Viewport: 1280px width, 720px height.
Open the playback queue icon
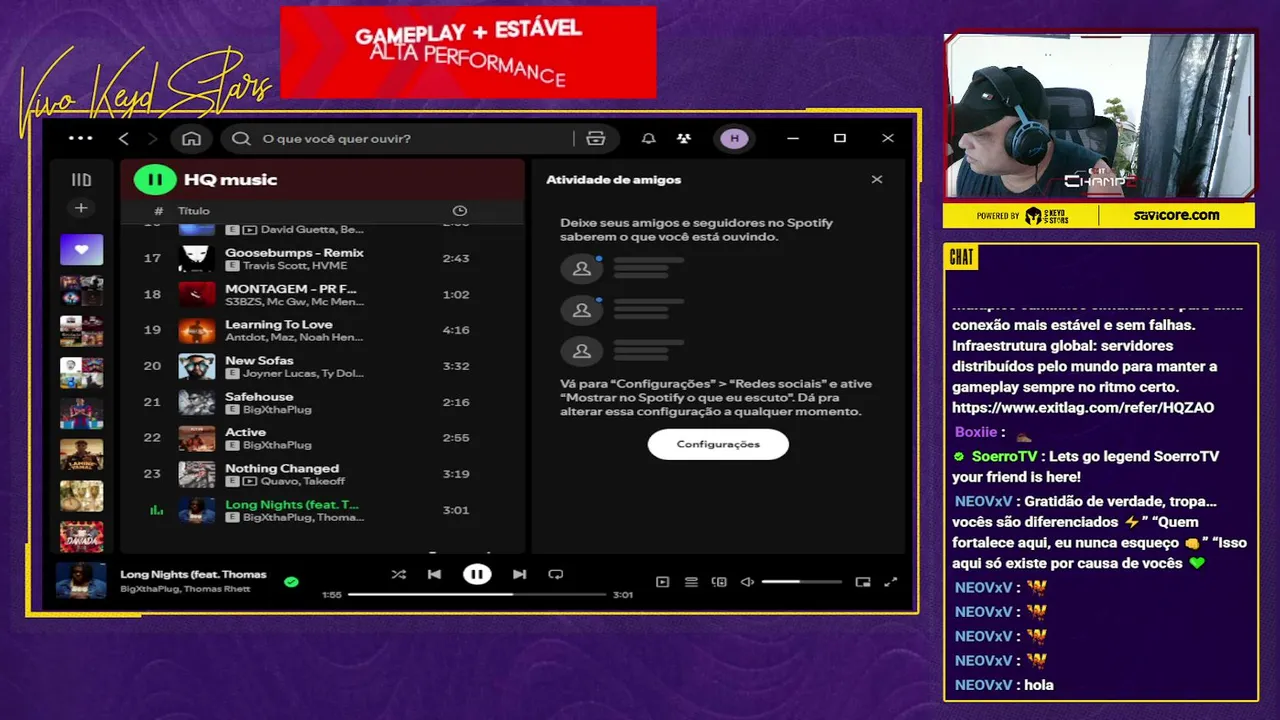pos(691,582)
